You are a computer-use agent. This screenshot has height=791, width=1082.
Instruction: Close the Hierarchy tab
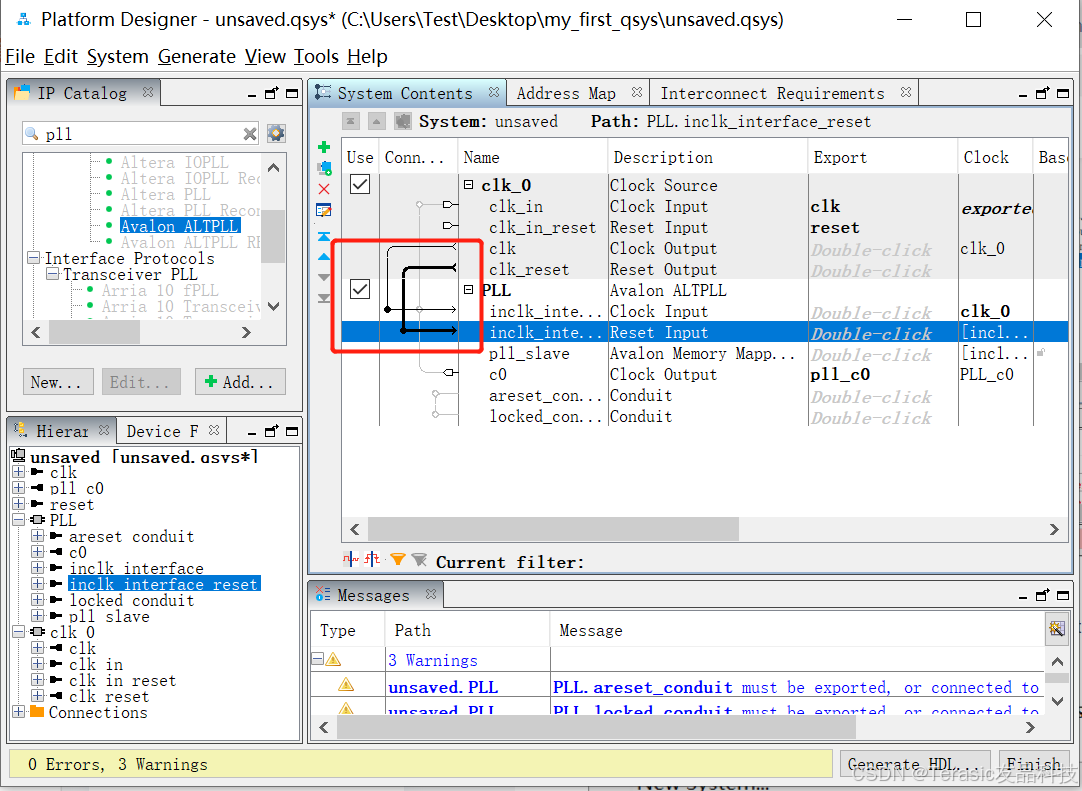coord(104,430)
